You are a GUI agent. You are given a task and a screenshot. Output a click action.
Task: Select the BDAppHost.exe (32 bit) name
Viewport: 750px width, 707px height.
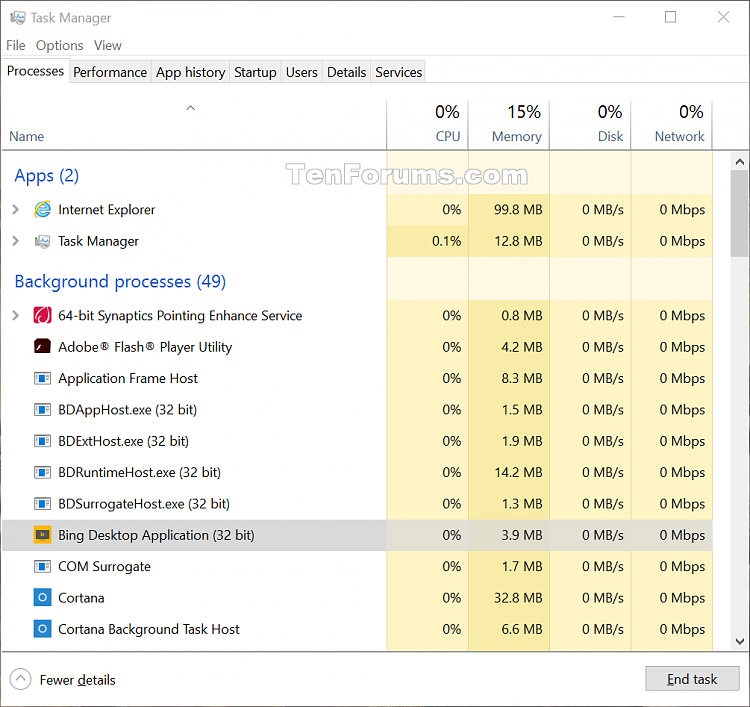(128, 410)
